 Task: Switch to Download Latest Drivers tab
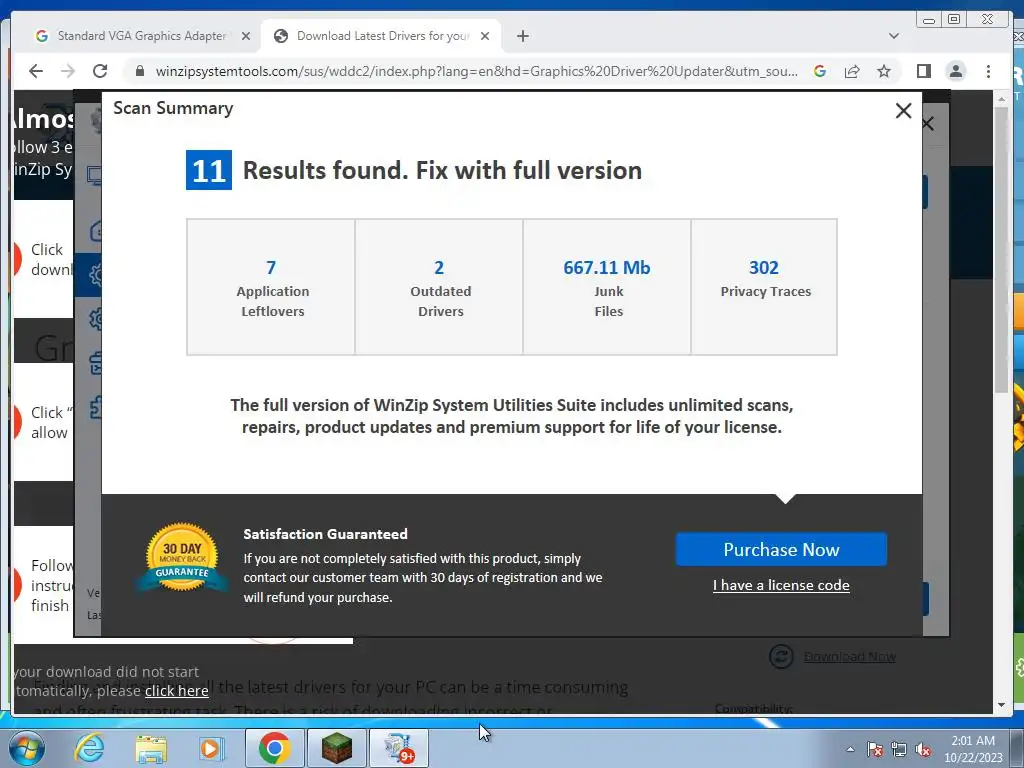(x=383, y=36)
